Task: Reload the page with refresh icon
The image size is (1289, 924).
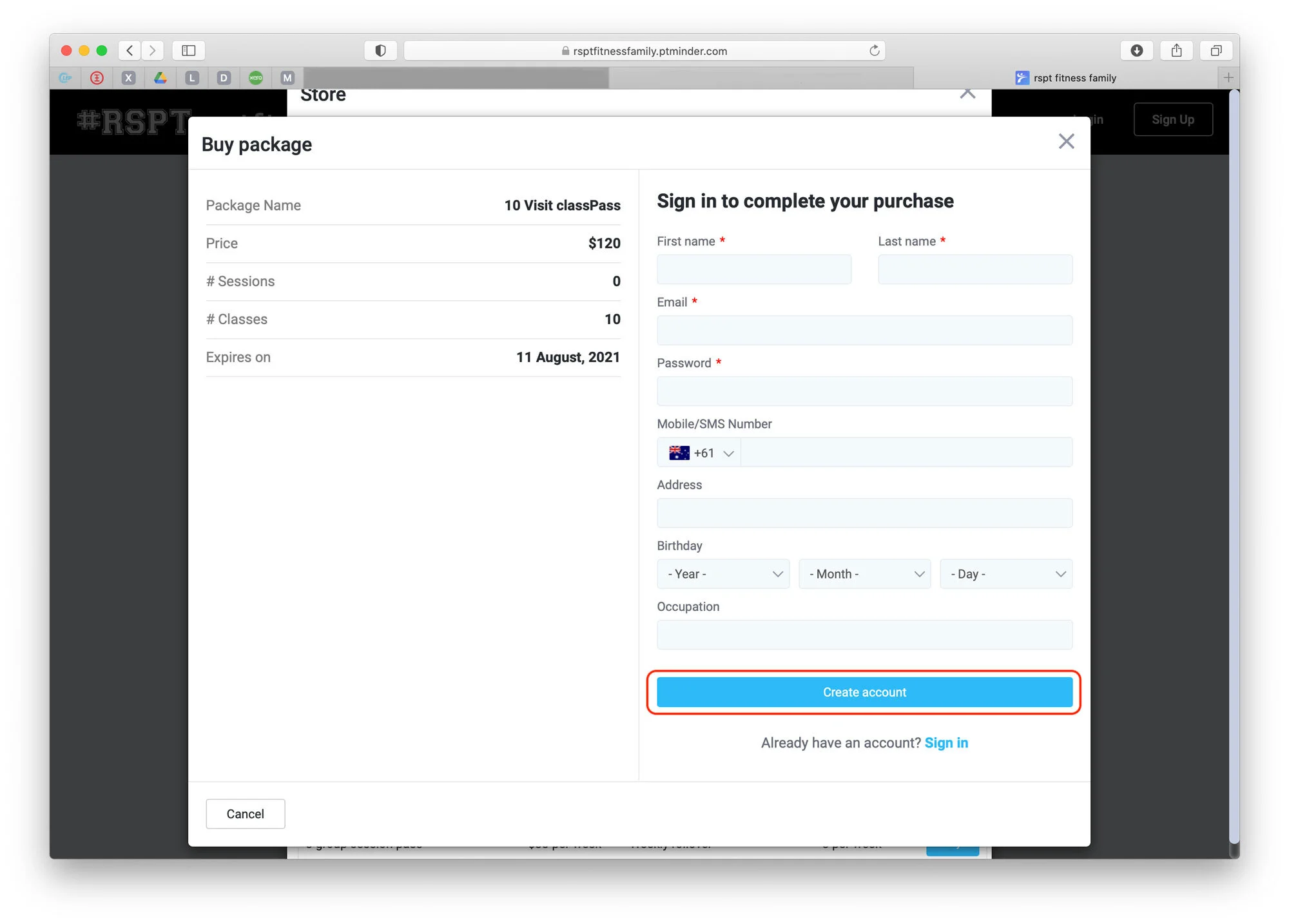Action: click(874, 50)
